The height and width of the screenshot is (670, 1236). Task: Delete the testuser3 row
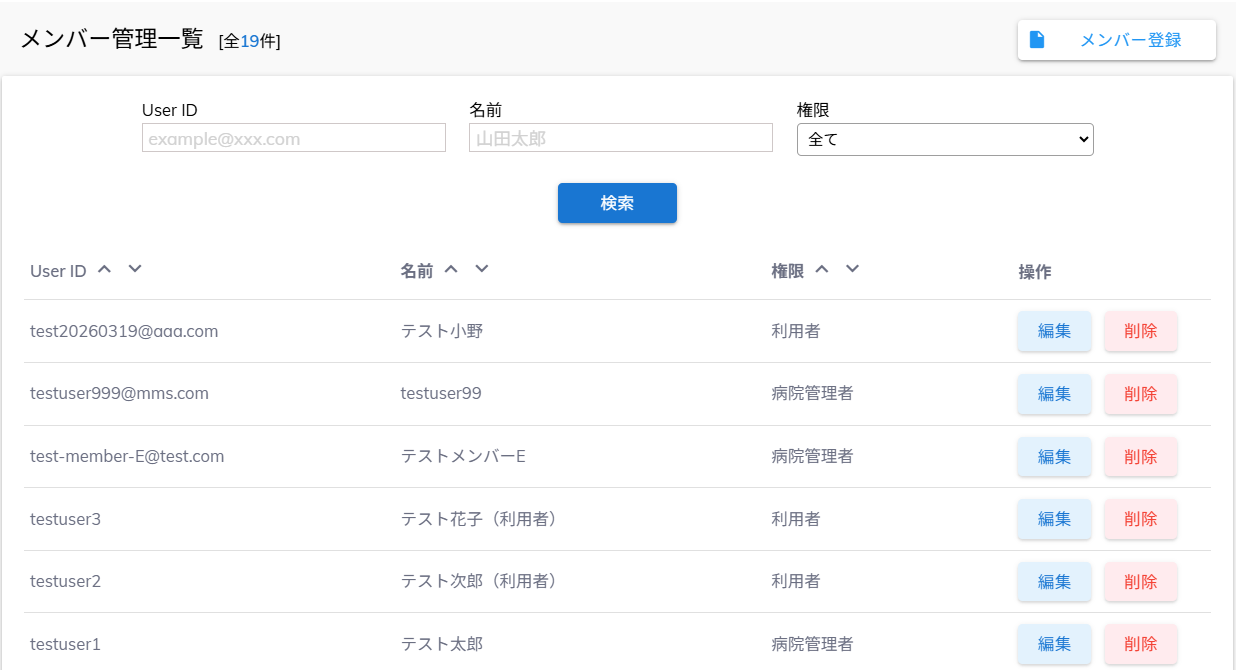(x=1141, y=519)
